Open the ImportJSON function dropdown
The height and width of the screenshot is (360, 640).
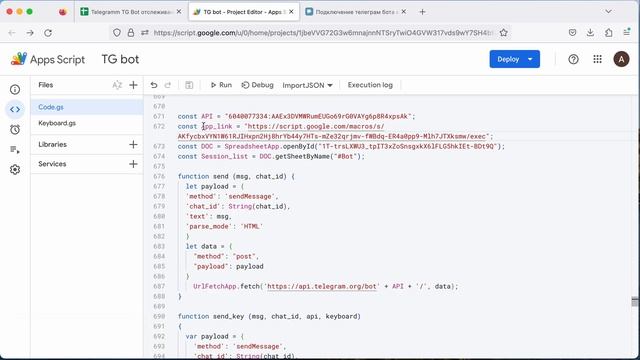tap(307, 85)
